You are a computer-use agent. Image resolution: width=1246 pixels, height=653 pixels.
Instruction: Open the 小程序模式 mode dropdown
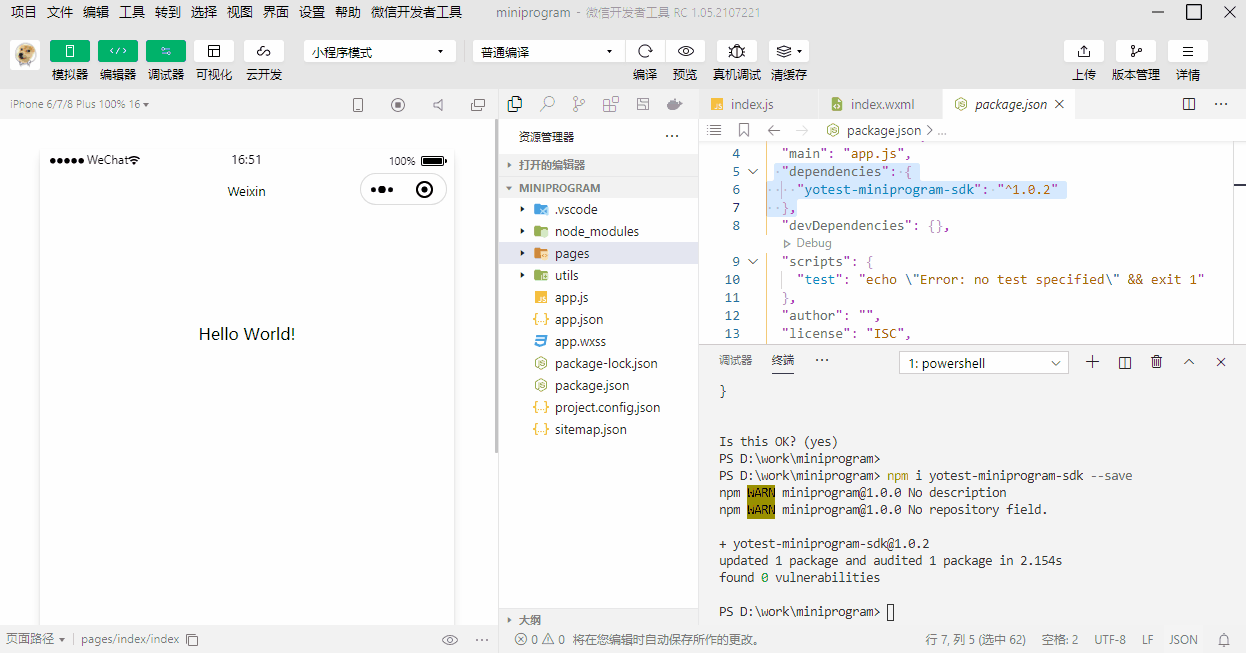pos(380,52)
